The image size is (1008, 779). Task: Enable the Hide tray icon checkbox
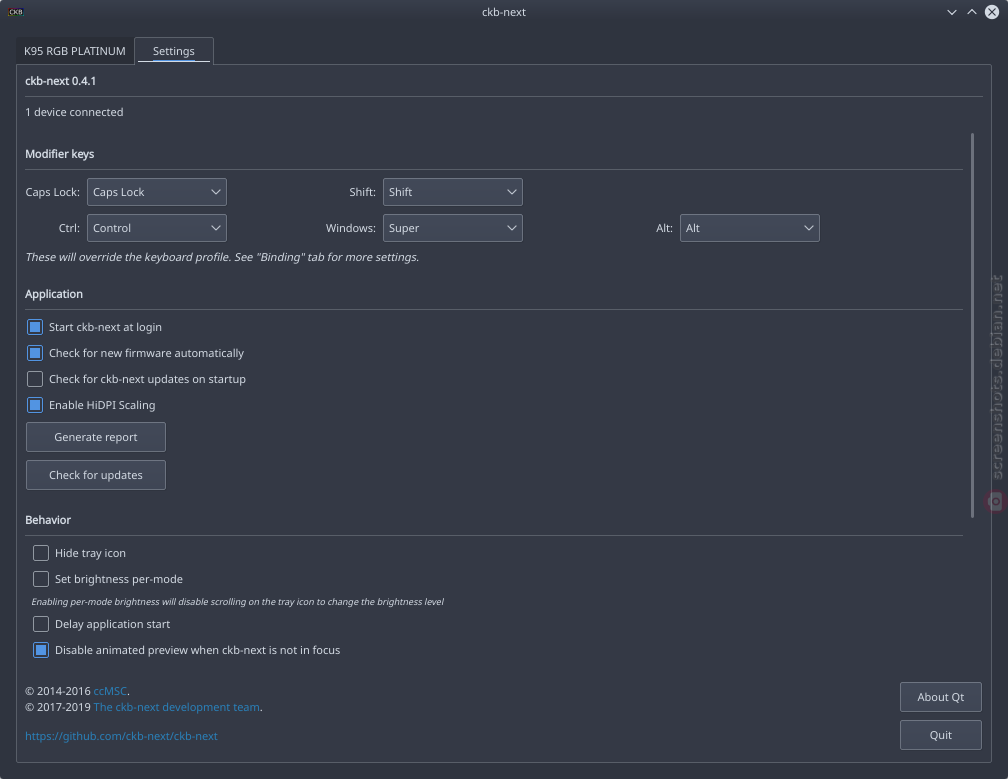pos(40,553)
